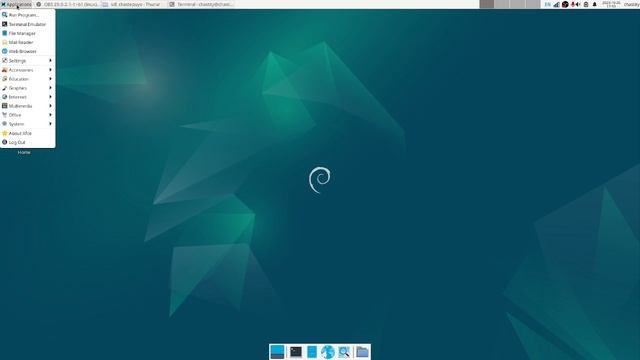The height and width of the screenshot is (360, 640).
Task: Switch to the fourth workspace
Action: pos(533,4)
